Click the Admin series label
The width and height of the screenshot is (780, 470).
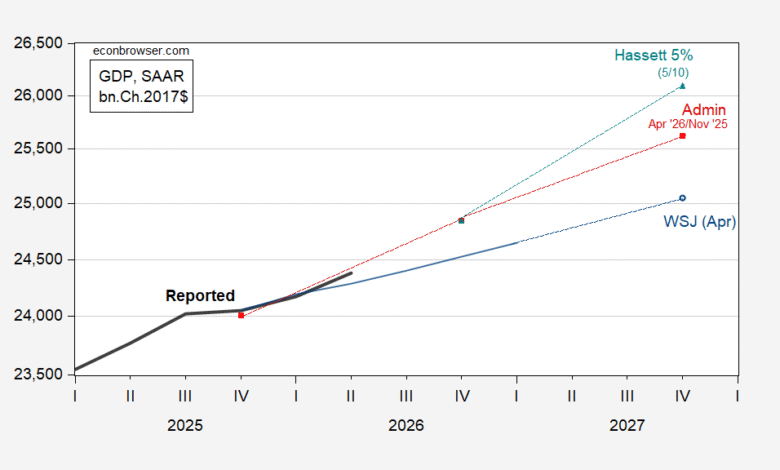pos(703,109)
